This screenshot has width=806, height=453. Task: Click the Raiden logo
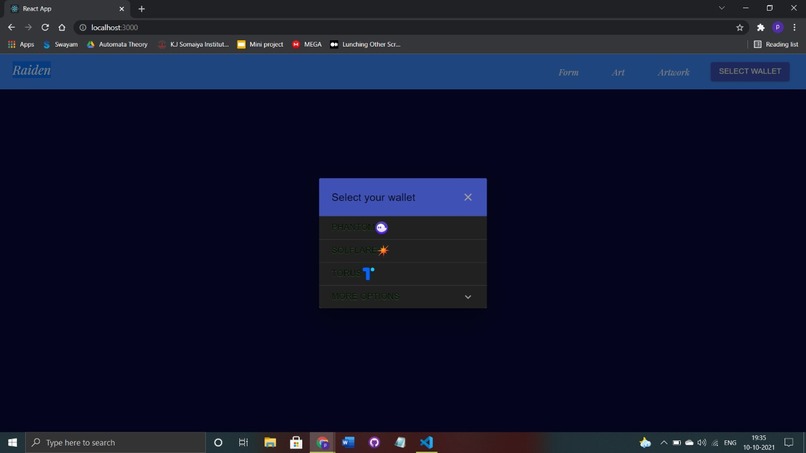(31, 70)
